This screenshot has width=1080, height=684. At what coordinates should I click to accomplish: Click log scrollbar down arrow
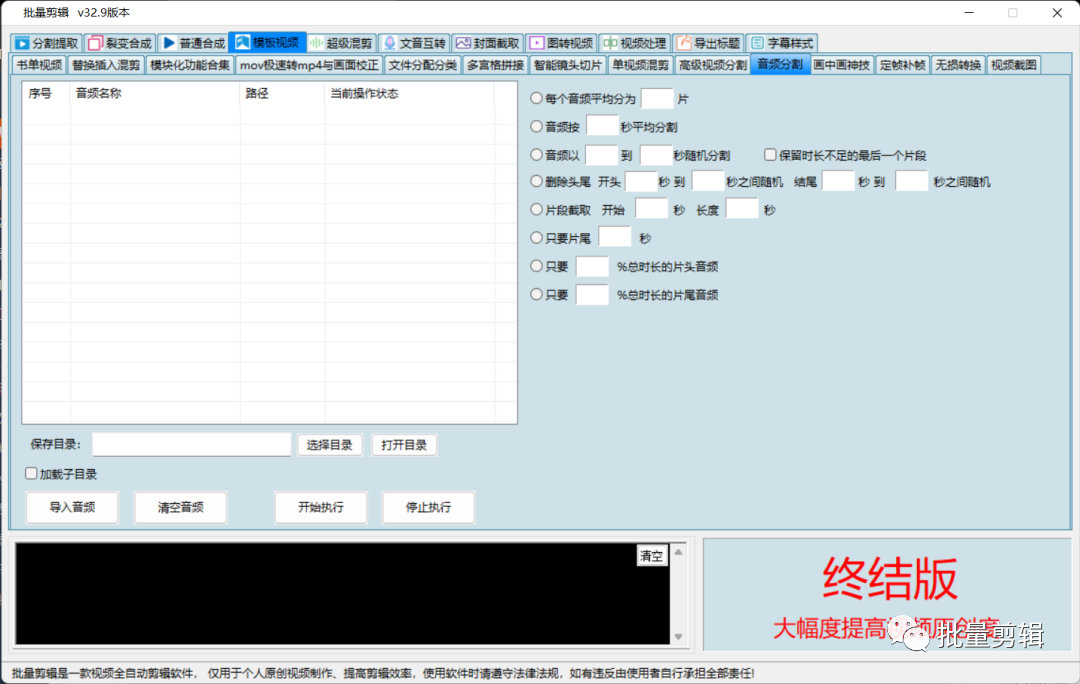678,636
